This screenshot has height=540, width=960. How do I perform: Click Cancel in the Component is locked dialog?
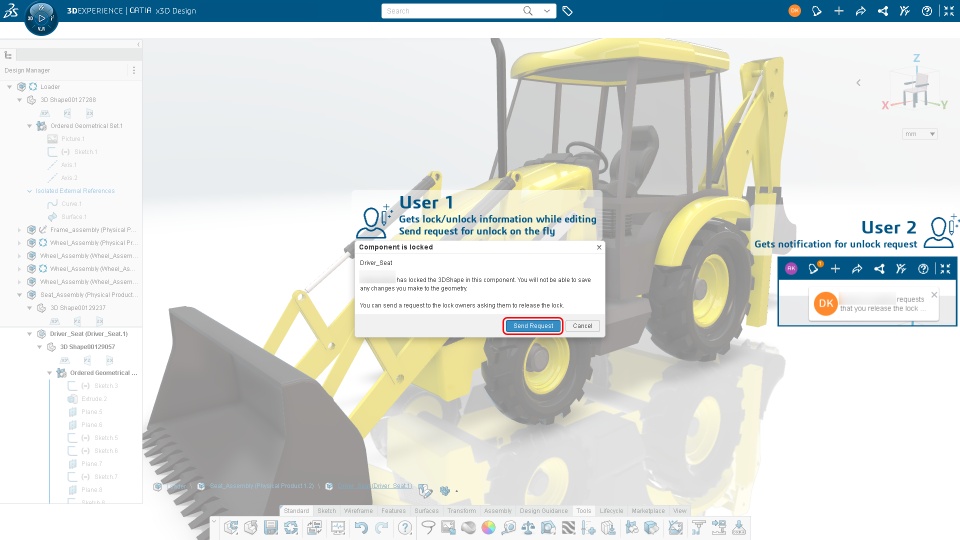(x=582, y=326)
